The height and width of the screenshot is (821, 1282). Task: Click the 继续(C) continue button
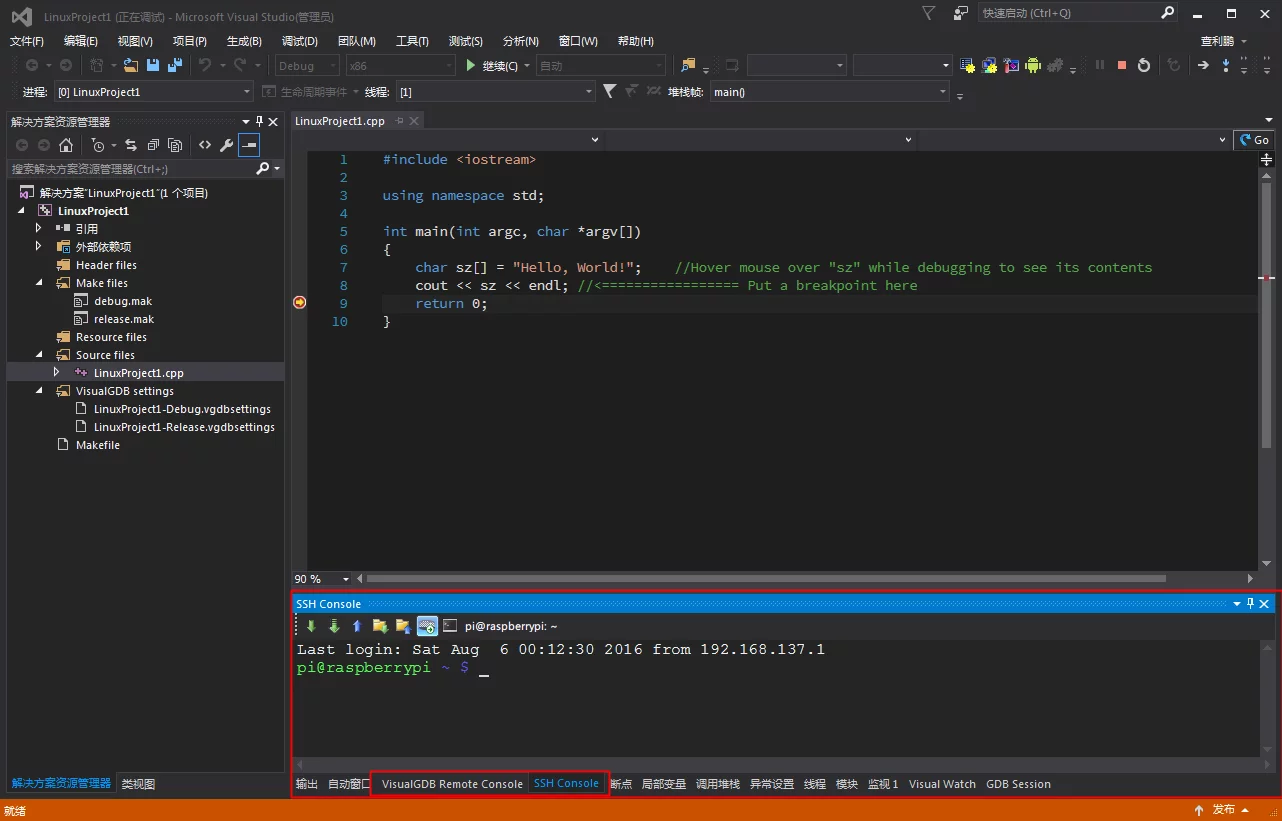(492, 66)
